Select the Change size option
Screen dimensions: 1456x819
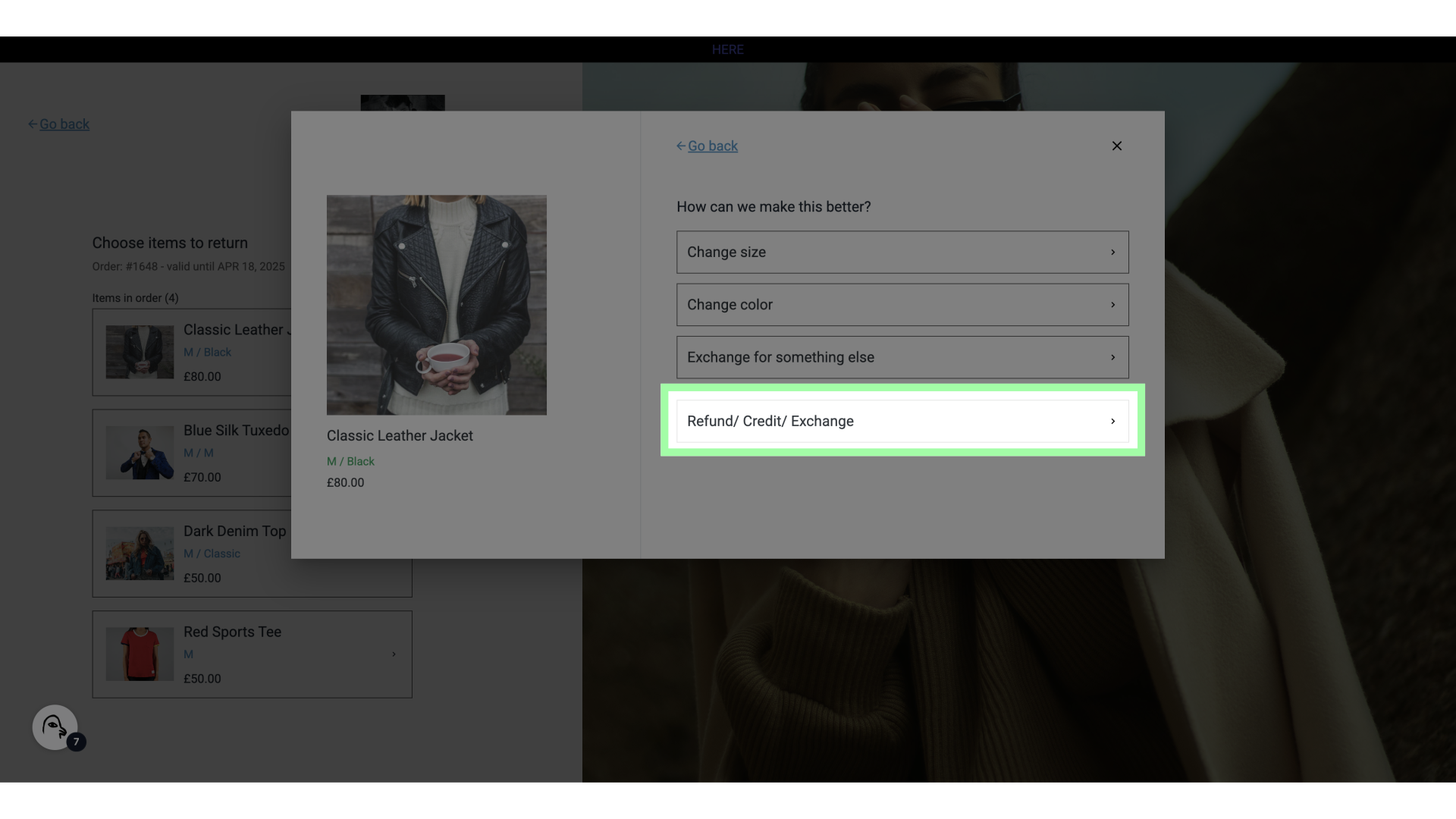click(x=902, y=252)
